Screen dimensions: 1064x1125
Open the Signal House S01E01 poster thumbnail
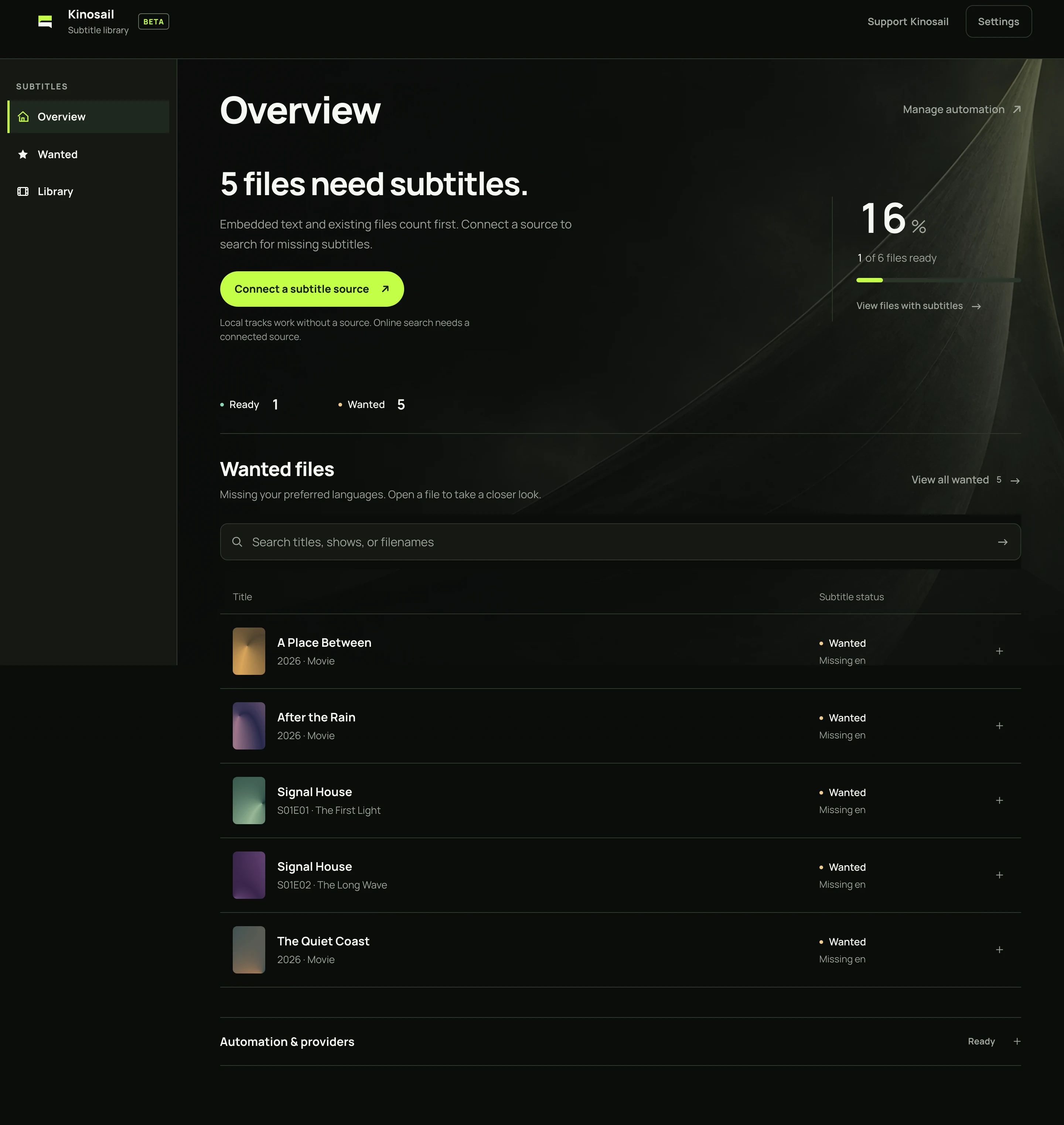click(249, 801)
